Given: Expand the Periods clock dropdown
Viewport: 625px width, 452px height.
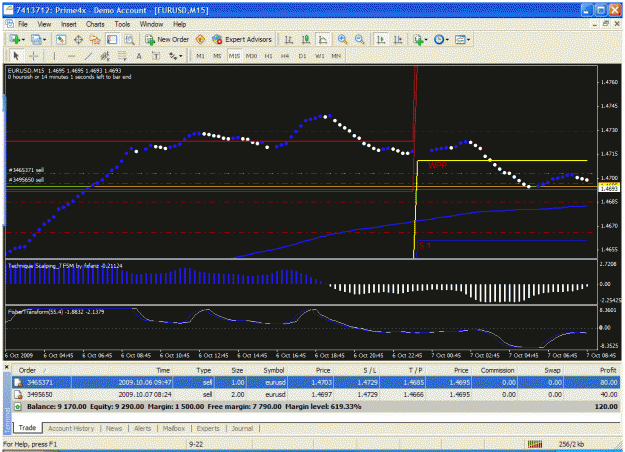Looking at the screenshot, I should click(447, 40).
